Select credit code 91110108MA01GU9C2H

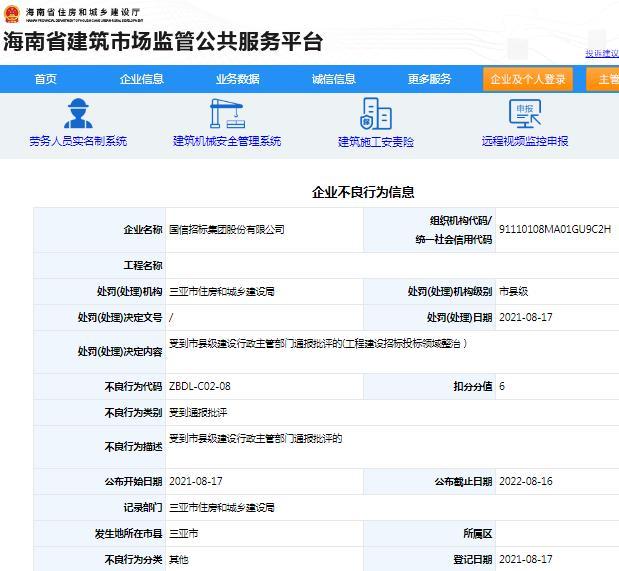[x=555, y=229]
